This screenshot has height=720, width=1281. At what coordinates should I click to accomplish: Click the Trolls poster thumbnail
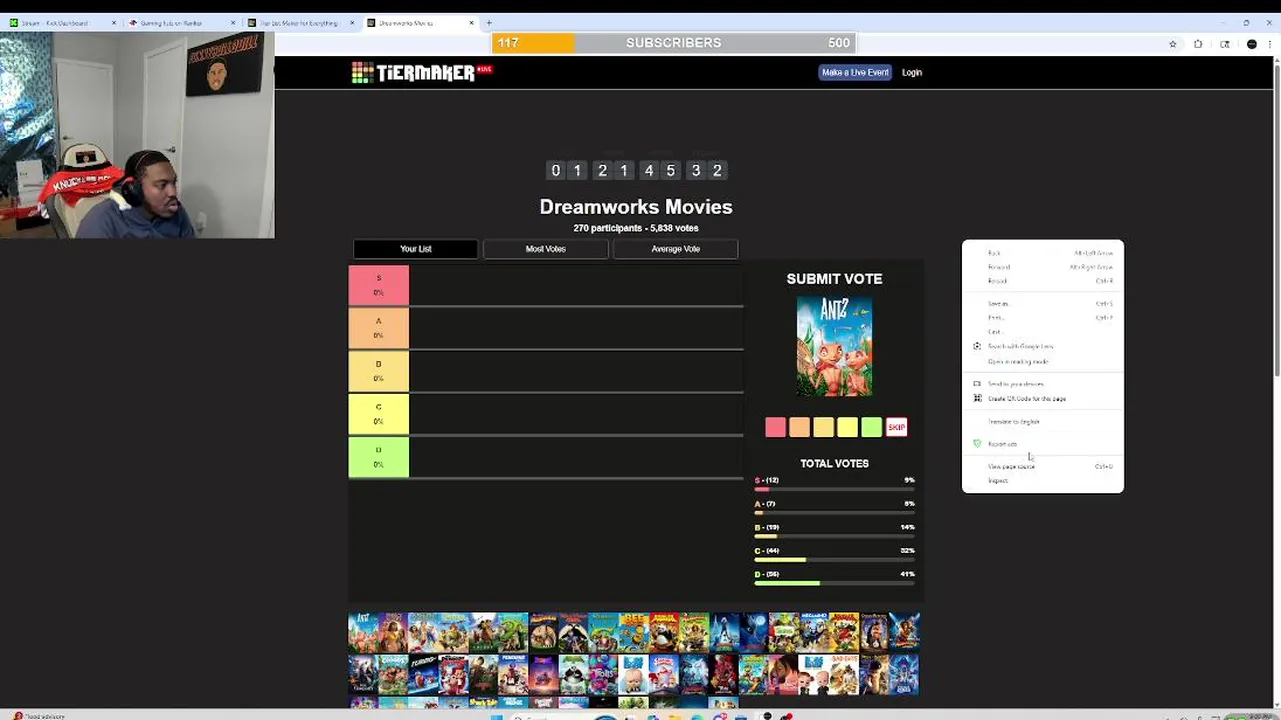[602, 675]
